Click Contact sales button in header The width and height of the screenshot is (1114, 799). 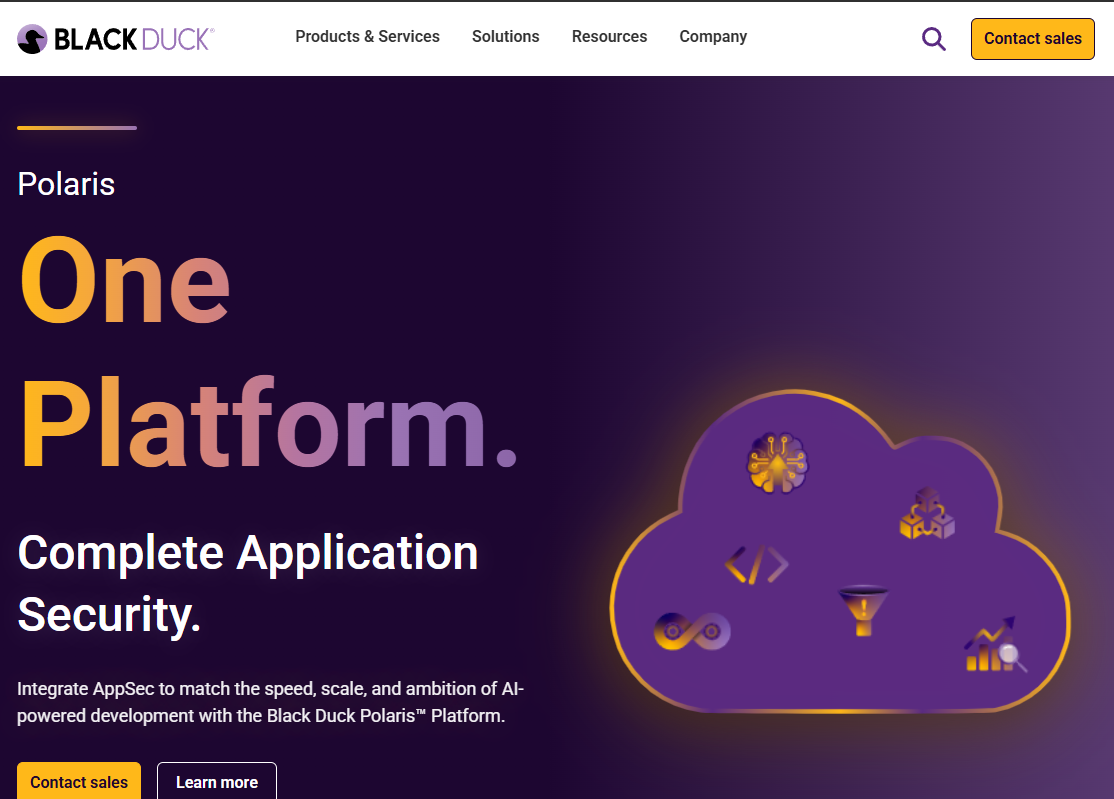pyautogui.click(x=1033, y=39)
